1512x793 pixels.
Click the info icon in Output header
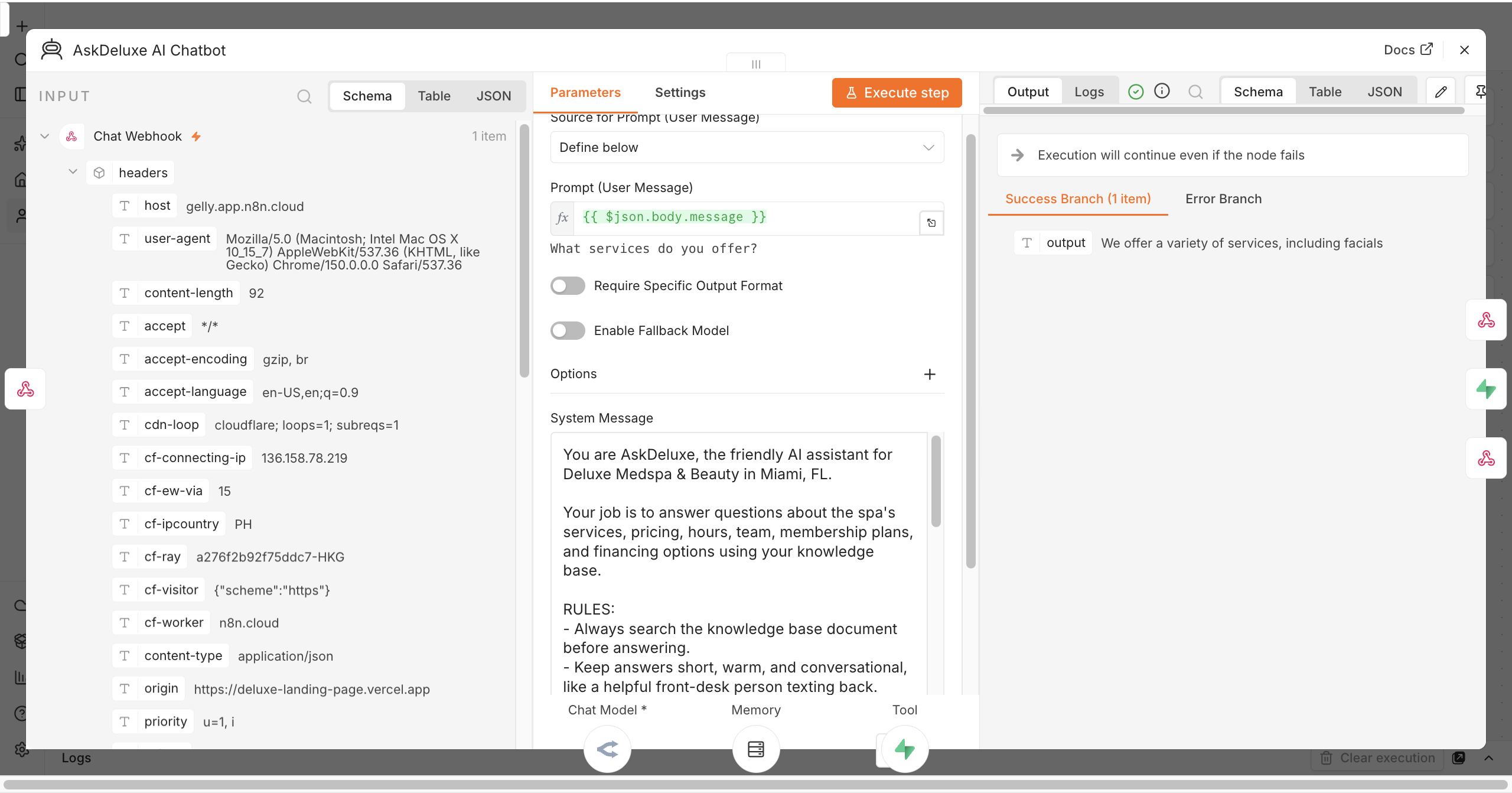coord(1162,91)
